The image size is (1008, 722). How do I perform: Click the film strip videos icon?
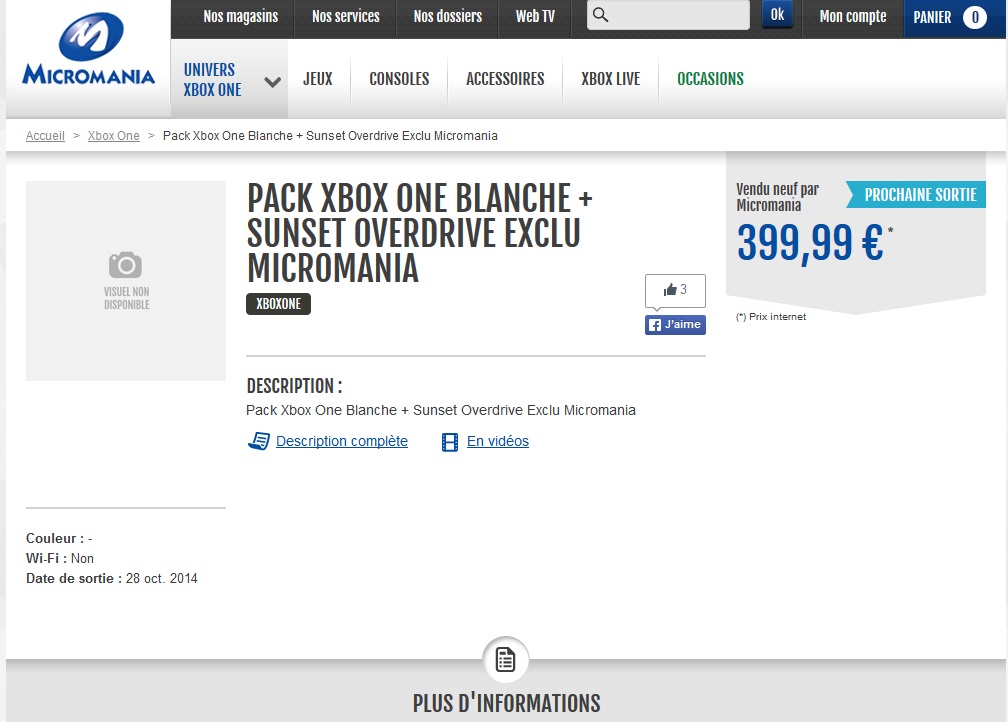pyautogui.click(x=450, y=442)
